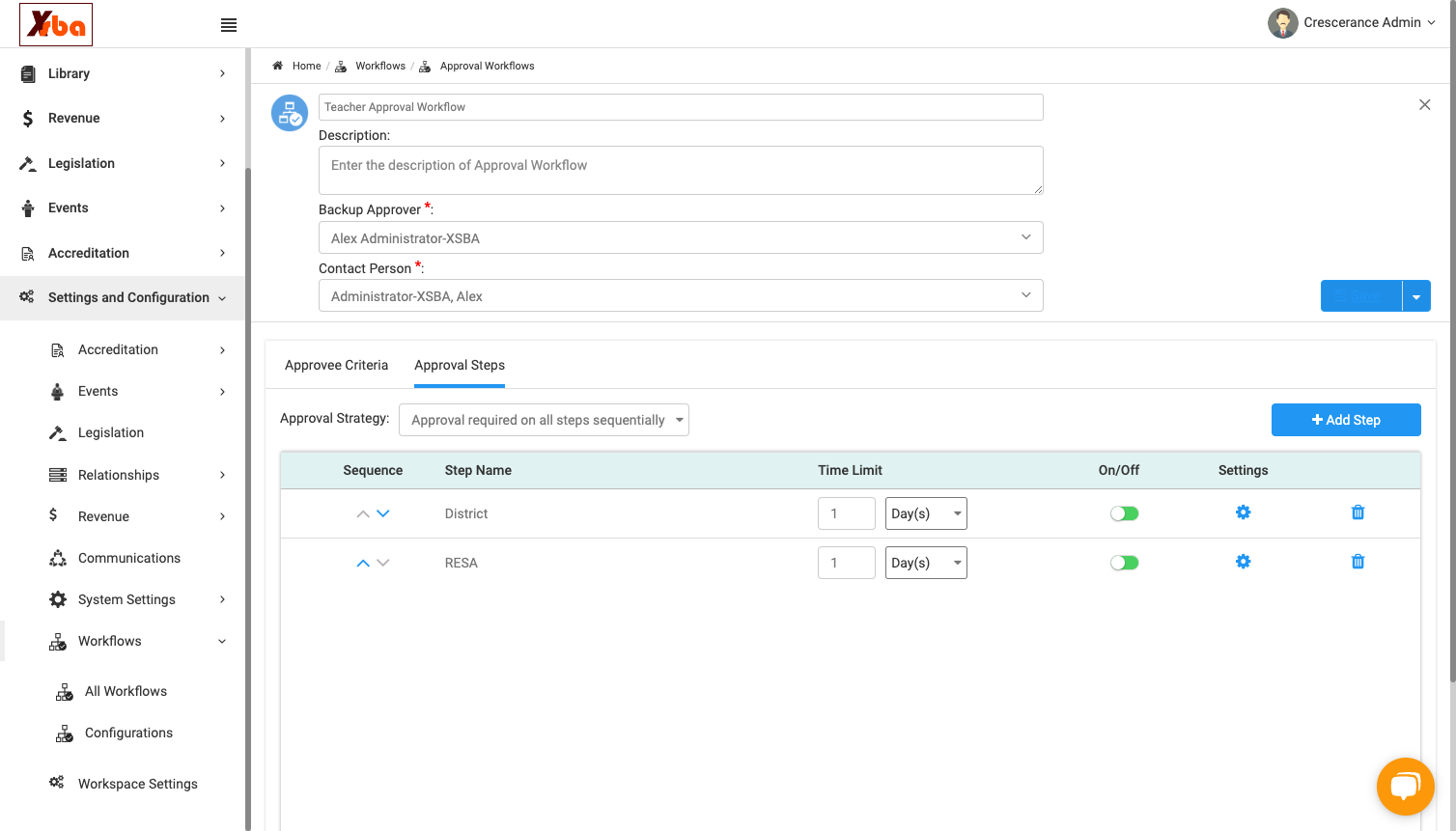Close the workflow editor with X
This screenshot has height=831, width=1456.
[1424, 104]
